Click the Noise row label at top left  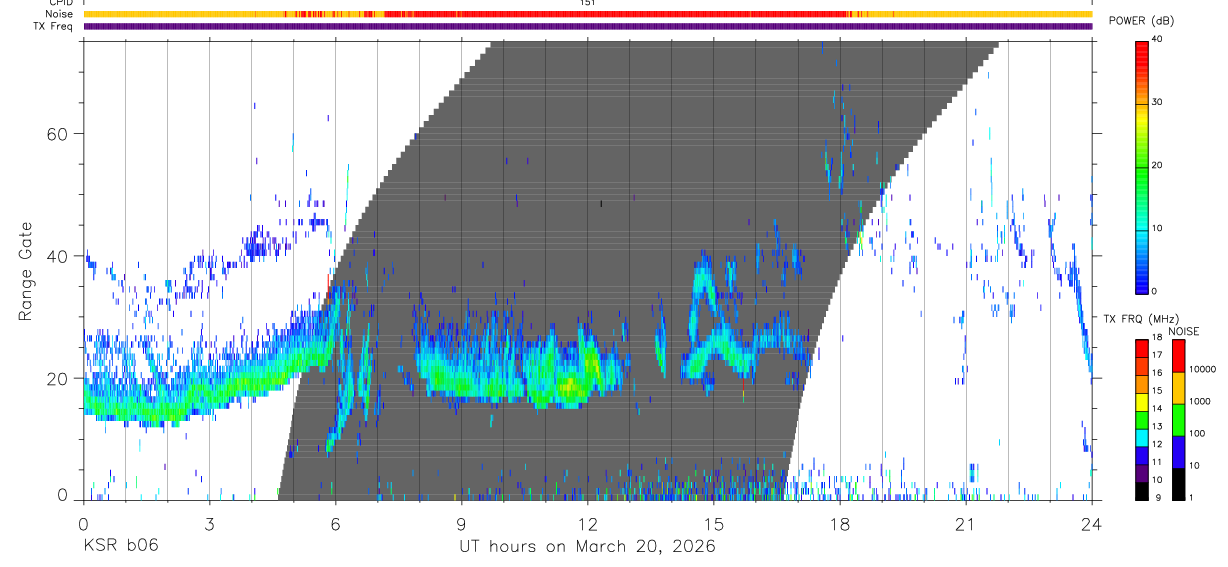pos(61,15)
